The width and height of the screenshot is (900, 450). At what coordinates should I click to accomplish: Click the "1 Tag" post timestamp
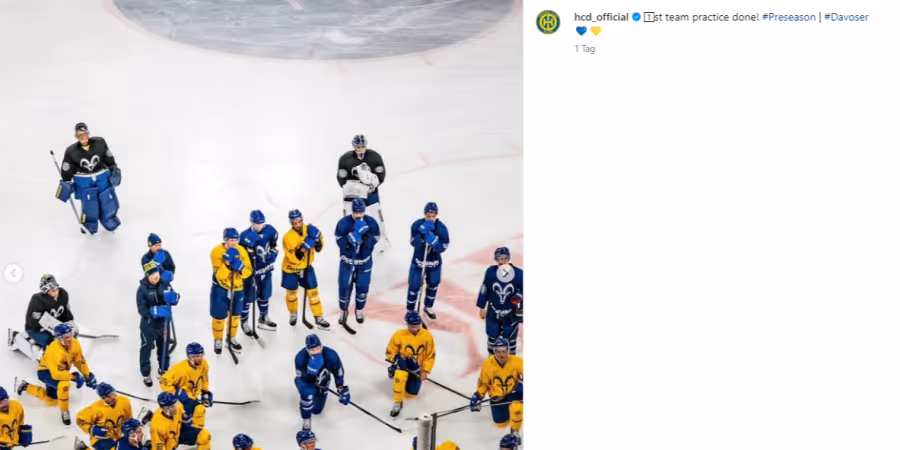click(585, 49)
